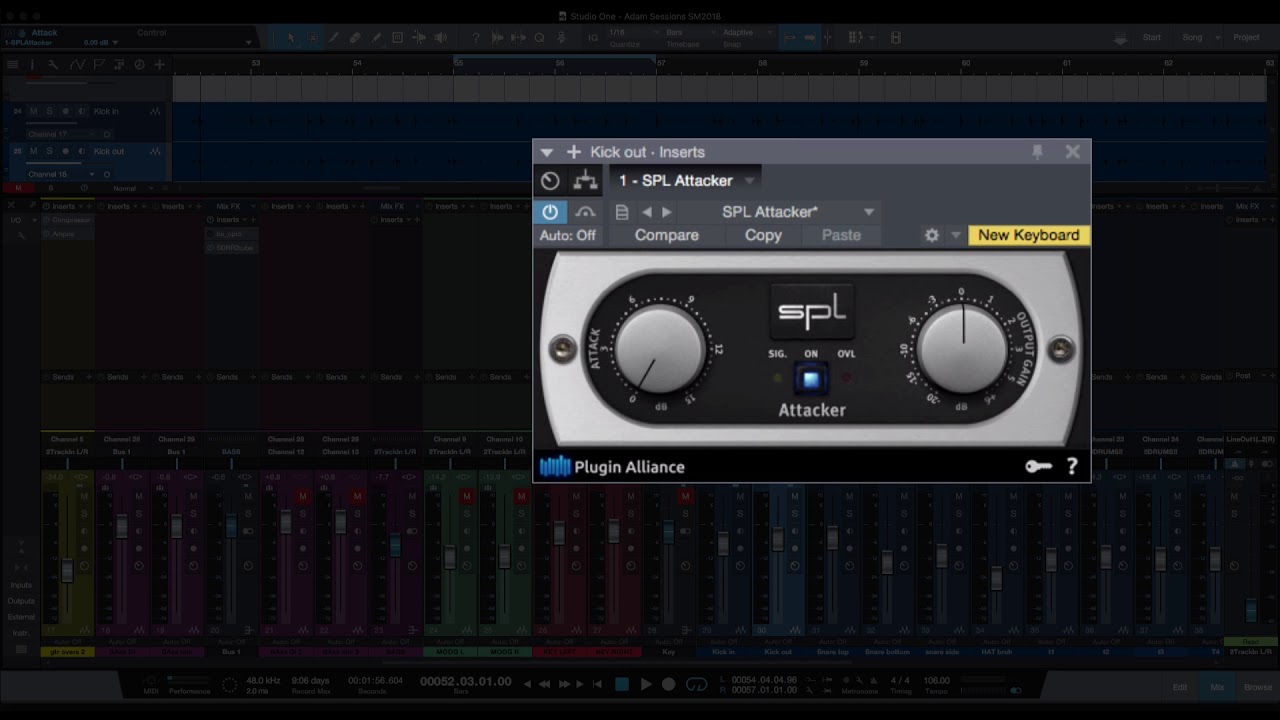Open the plugin settings gear icon

(x=932, y=235)
